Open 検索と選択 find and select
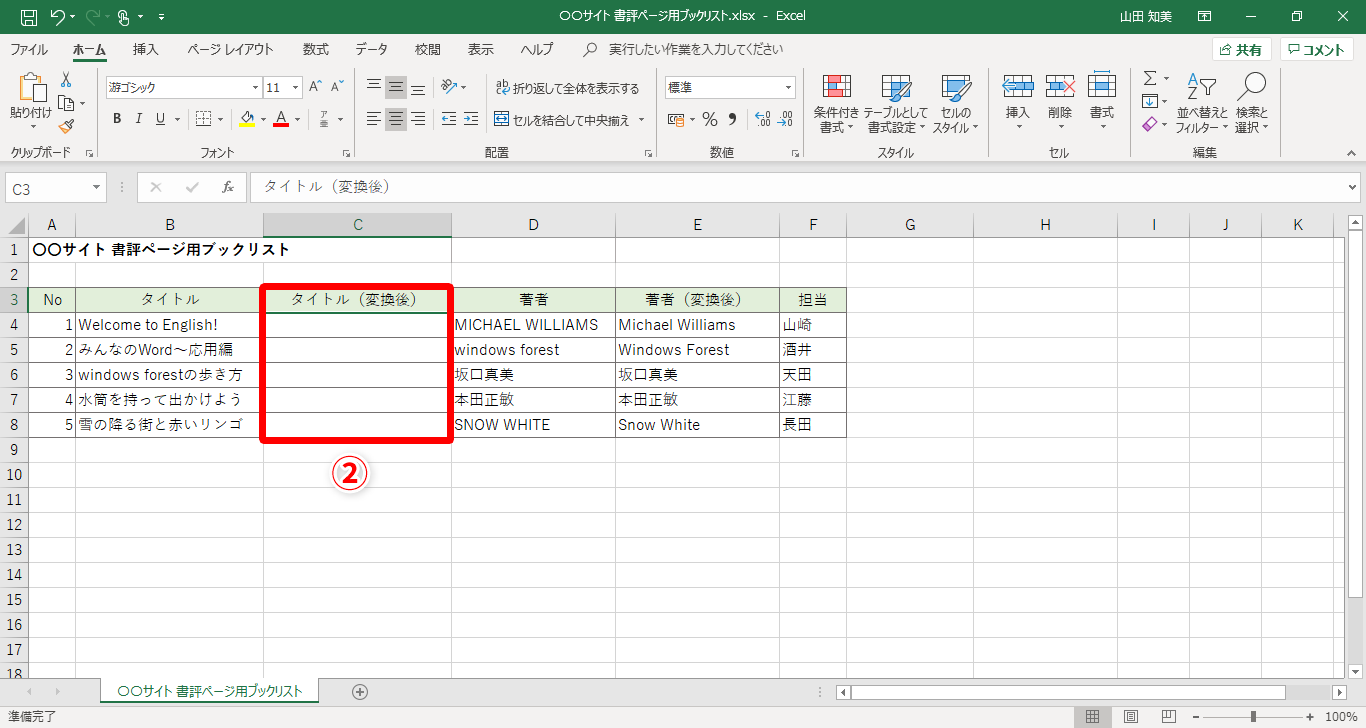Screen dimensions: 1366x728 (1251, 103)
